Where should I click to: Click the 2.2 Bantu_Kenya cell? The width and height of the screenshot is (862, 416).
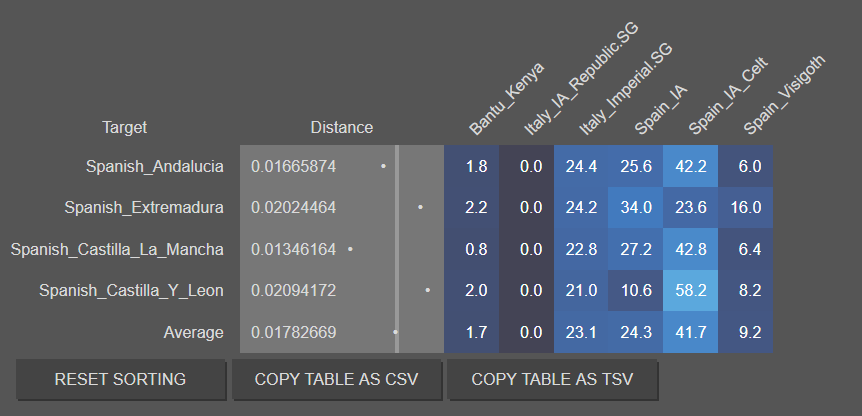pos(472,208)
